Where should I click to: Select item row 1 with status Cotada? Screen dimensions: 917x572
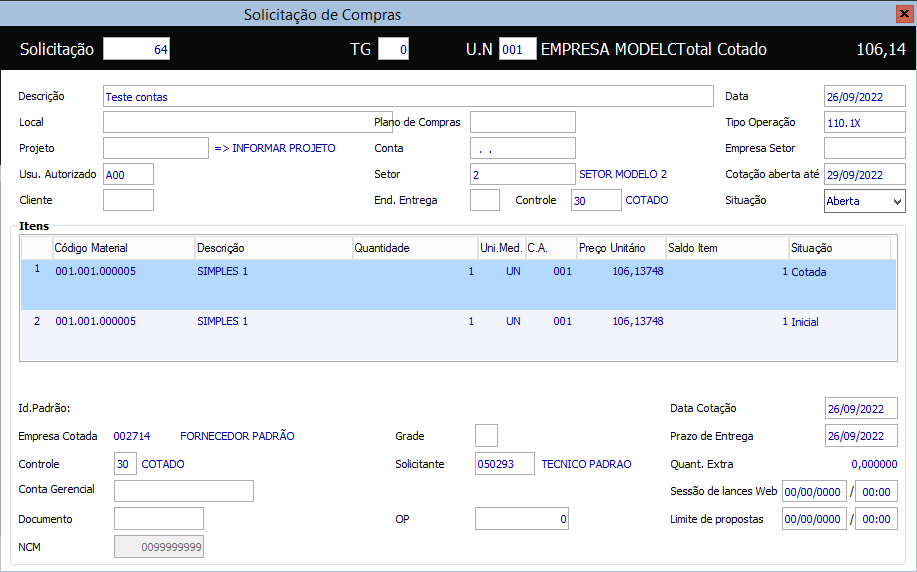458,285
